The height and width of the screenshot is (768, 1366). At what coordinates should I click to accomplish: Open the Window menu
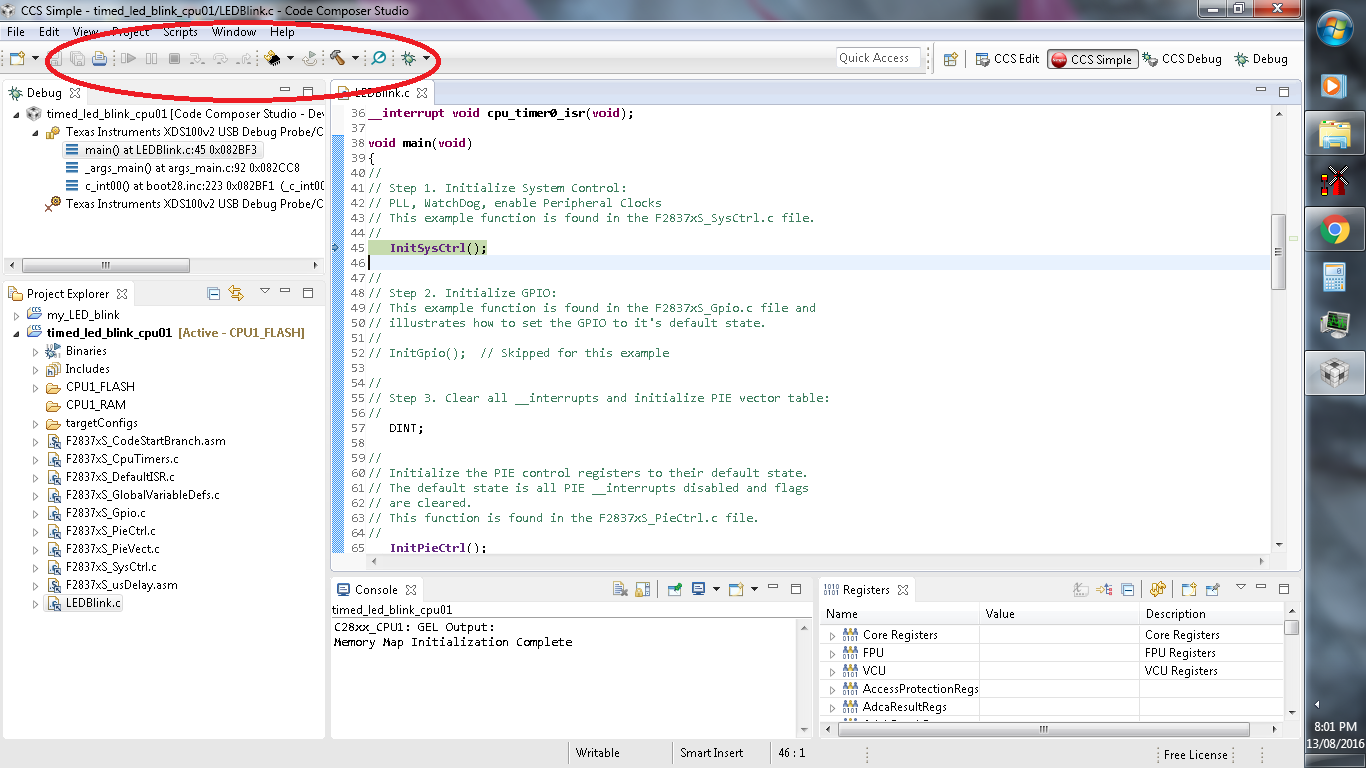click(234, 32)
